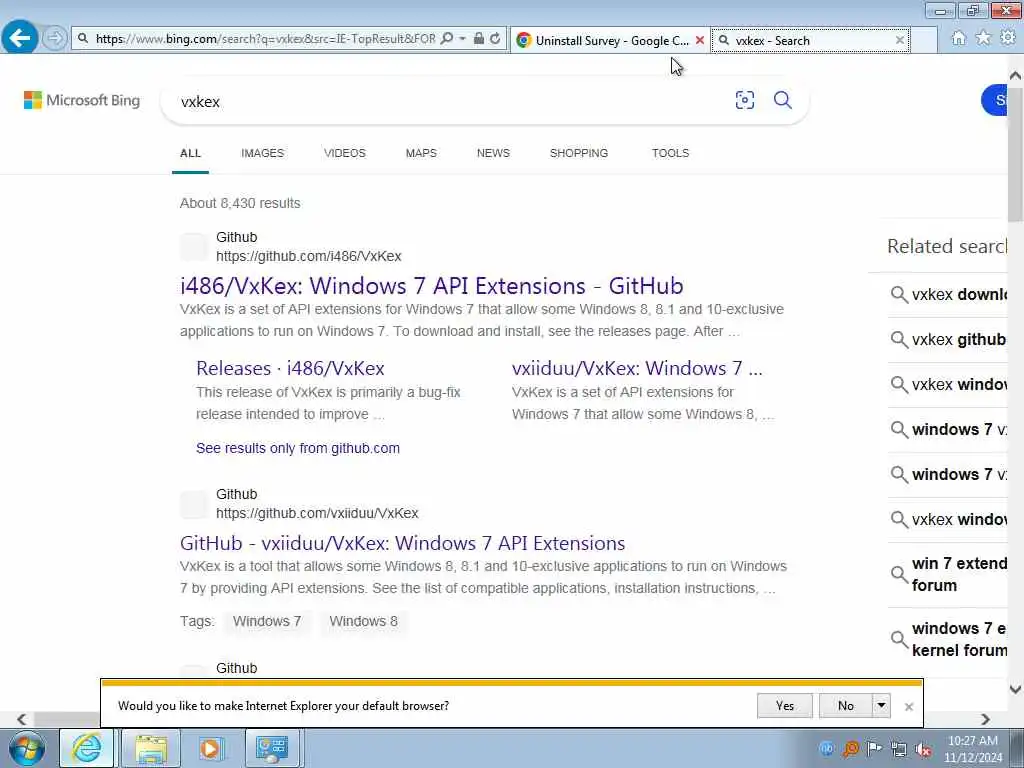Click Yes to make IE default browser
1024x768 pixels.
click(785, 706)
